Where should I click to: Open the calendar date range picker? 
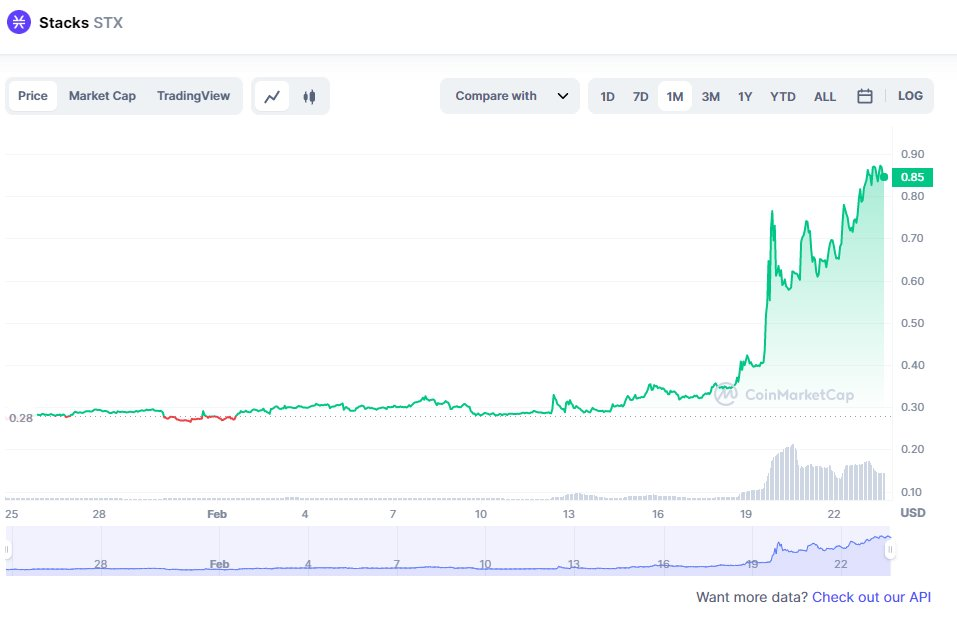click(864, 96)
